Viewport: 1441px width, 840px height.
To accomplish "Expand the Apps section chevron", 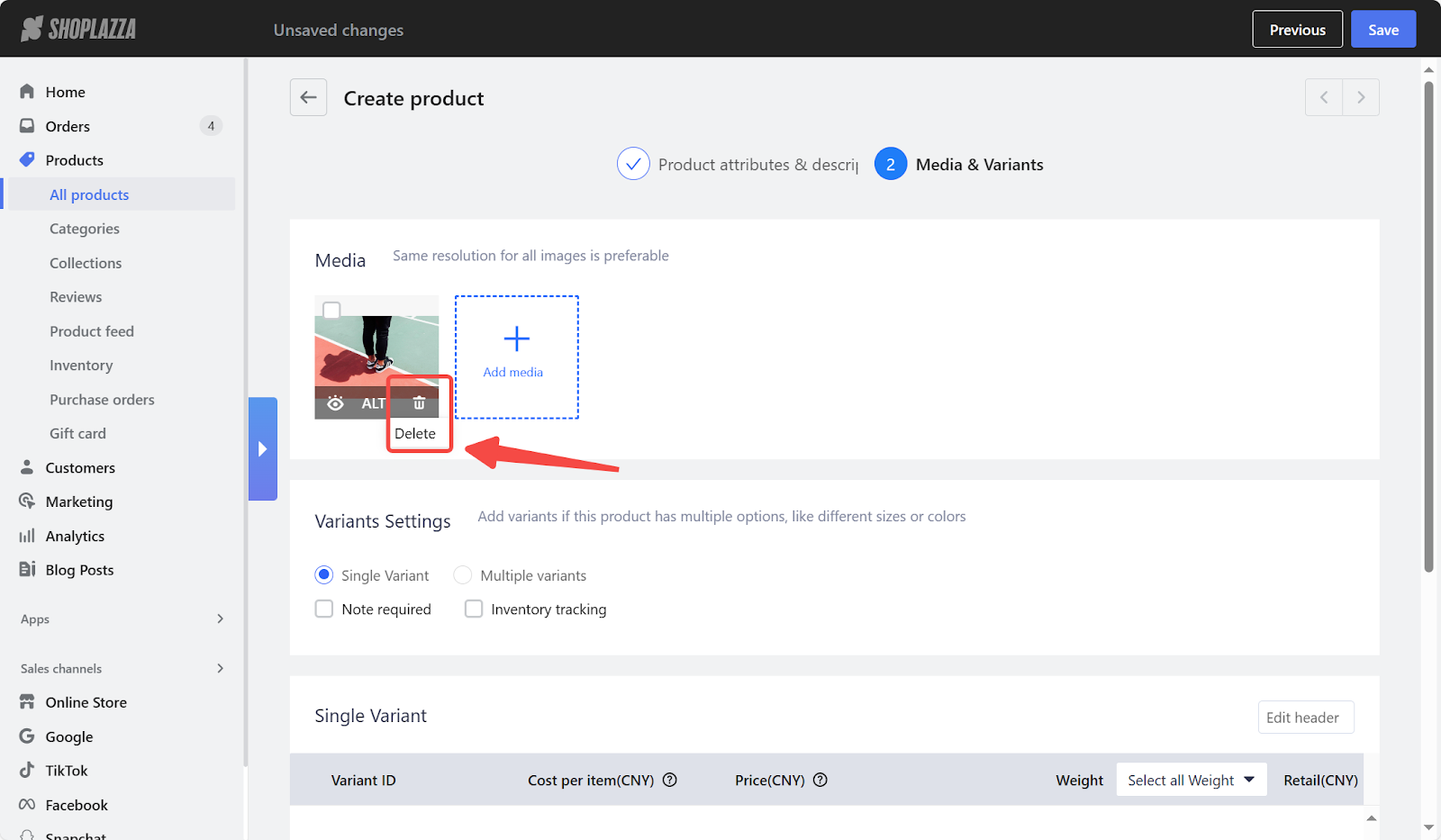I will [x=221, y=619].
